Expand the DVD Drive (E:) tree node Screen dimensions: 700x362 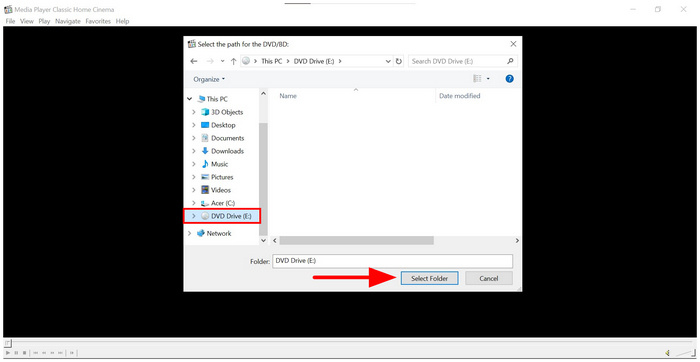[193, 216]
